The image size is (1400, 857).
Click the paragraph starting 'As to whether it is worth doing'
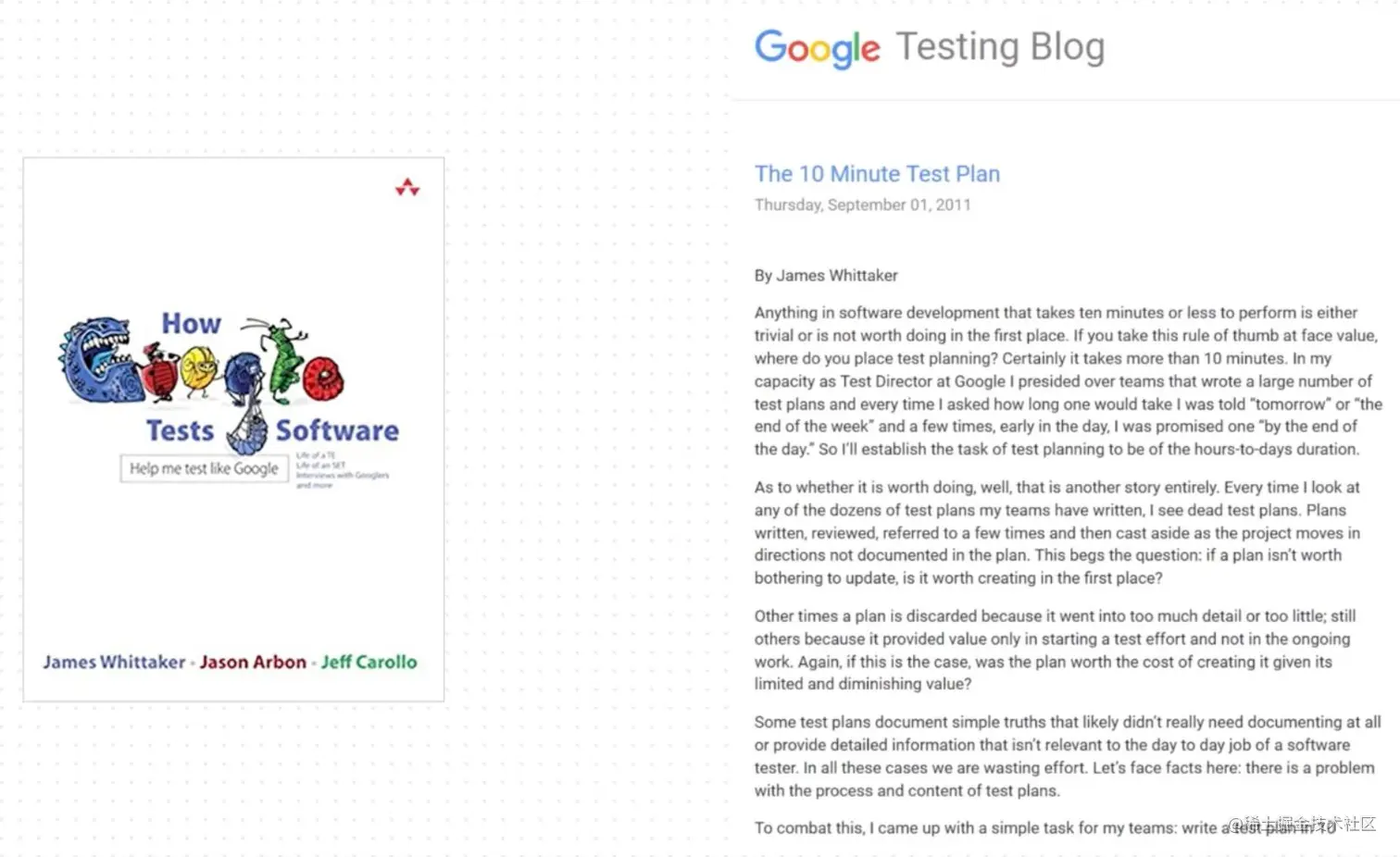pyautogui.click(x=1057, y=532)
